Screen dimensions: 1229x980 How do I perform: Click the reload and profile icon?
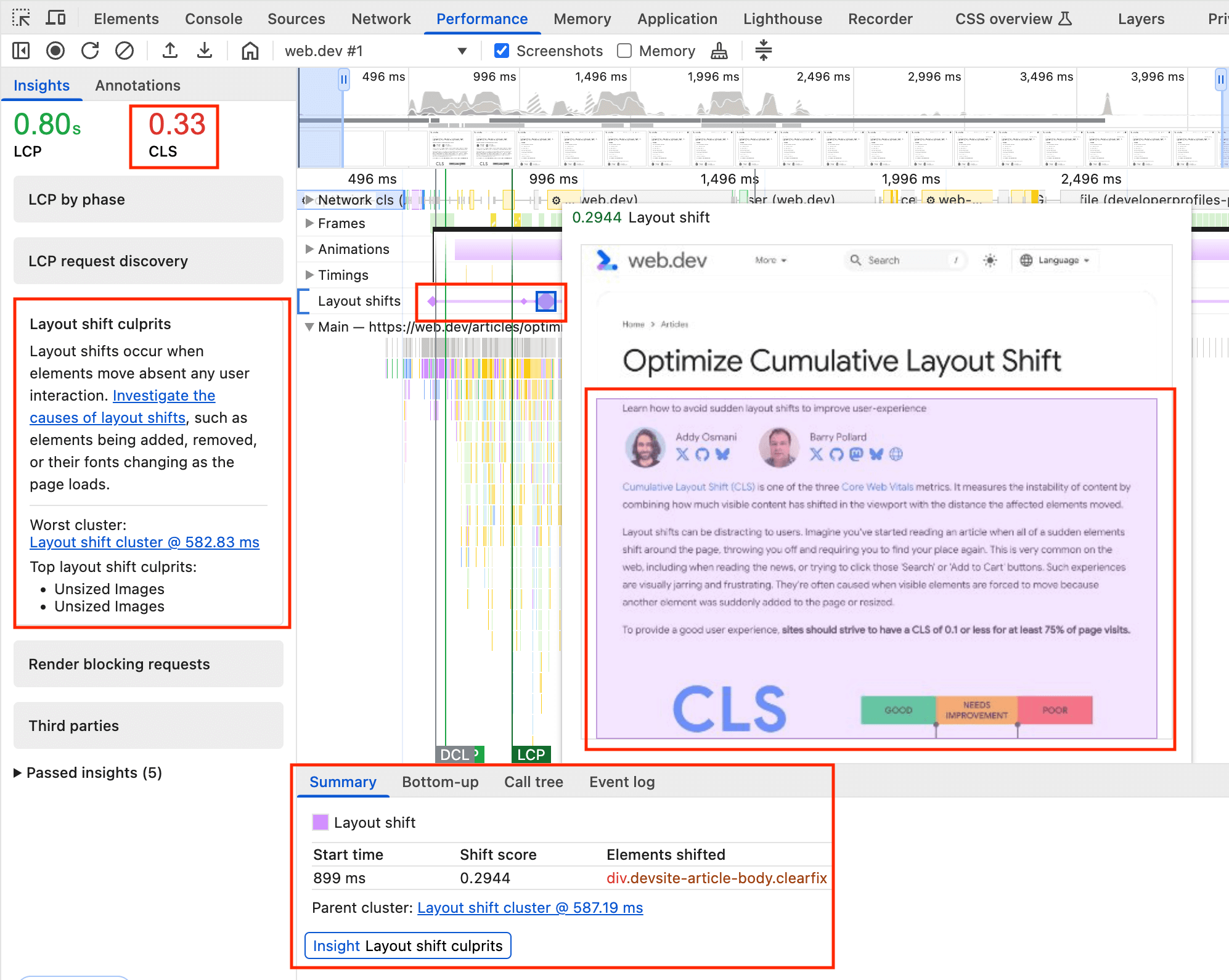tap(91, 50)
